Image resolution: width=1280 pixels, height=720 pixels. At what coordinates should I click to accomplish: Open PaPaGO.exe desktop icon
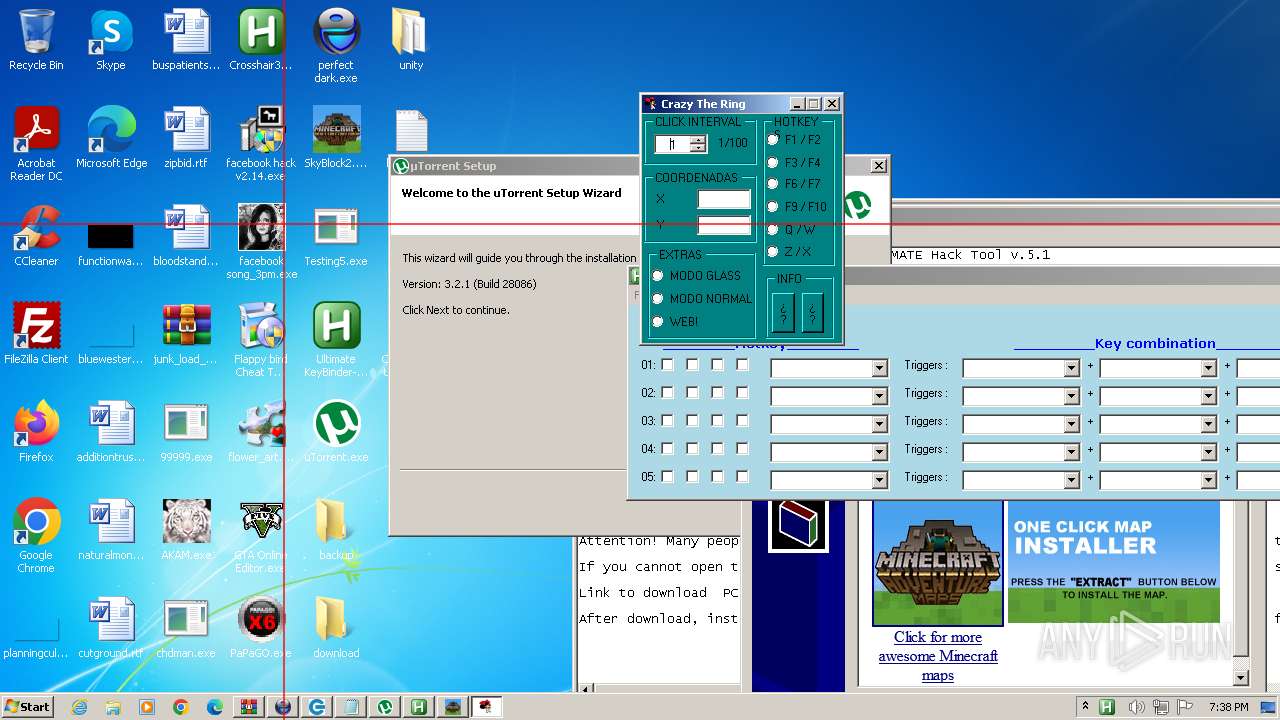pyautogui.click(x=261, y=629)
